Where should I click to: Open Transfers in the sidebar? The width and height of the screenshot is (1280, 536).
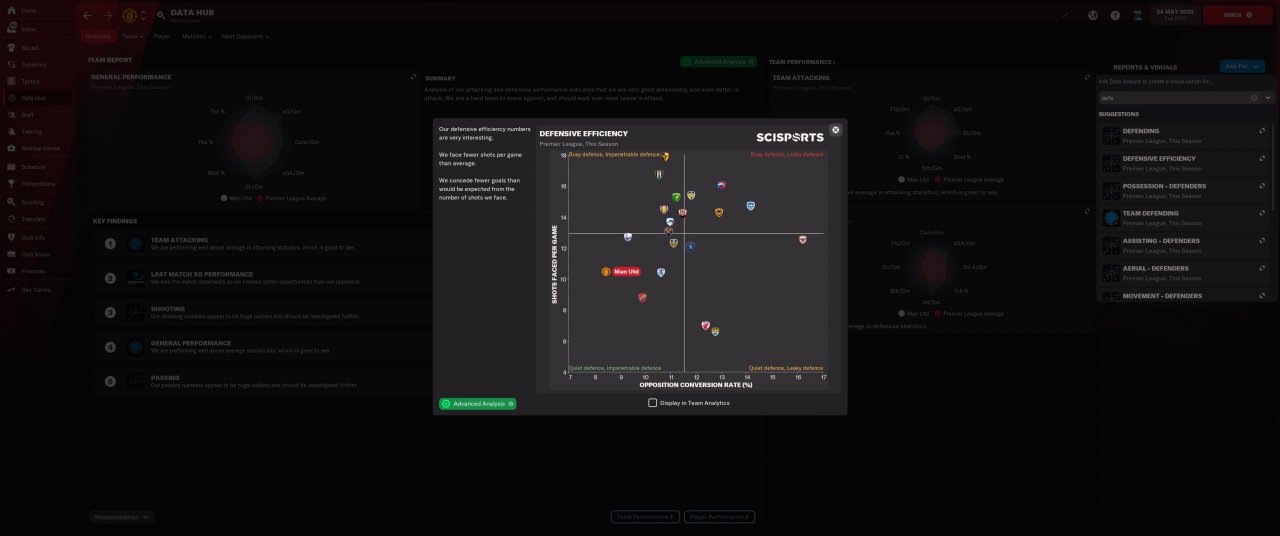click(x=33, y=219)
